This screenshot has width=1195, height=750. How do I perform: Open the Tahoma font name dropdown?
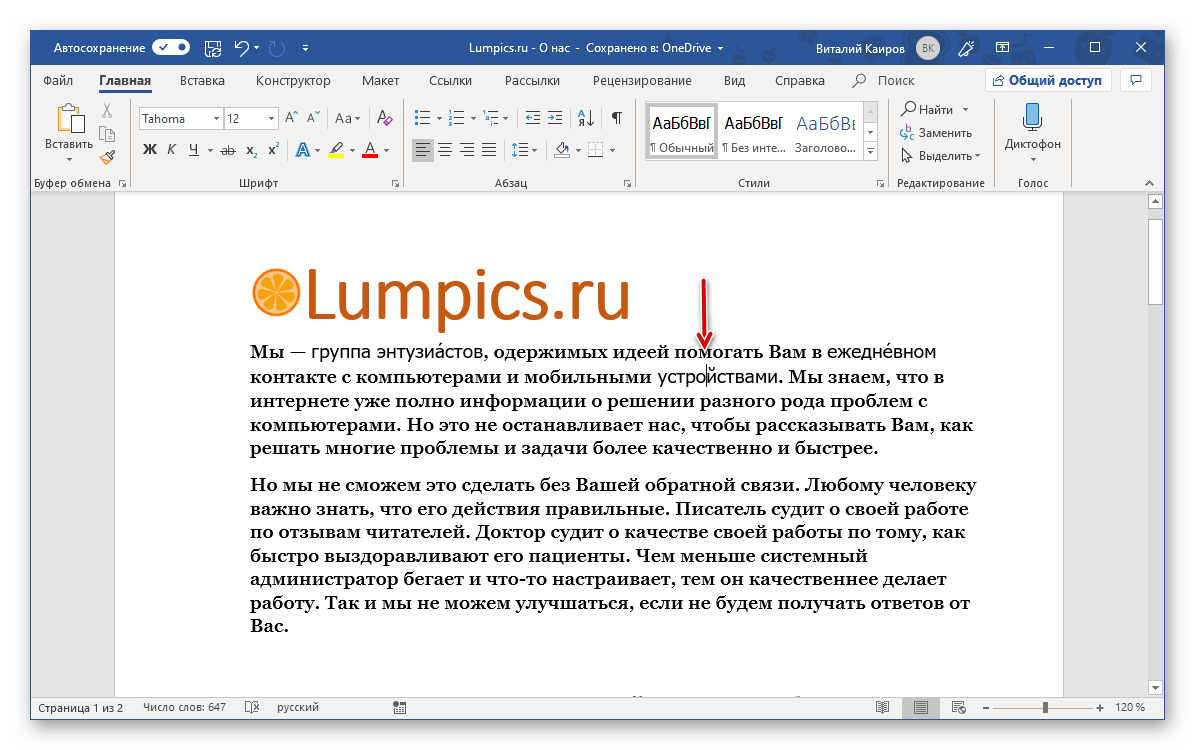(x=216, y=118)
